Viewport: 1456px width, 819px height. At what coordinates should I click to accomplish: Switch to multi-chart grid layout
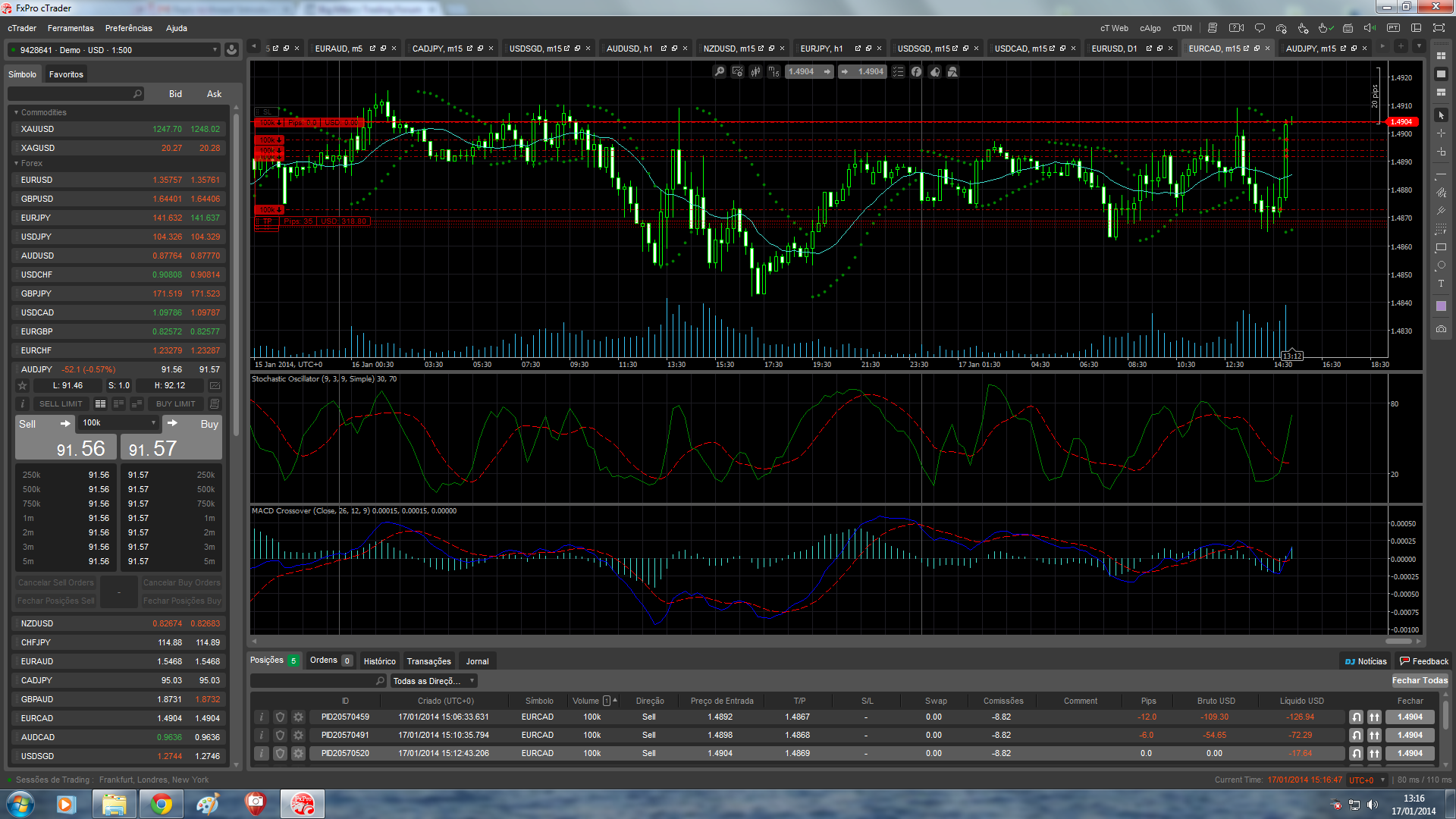click(x=1441, y=56)
